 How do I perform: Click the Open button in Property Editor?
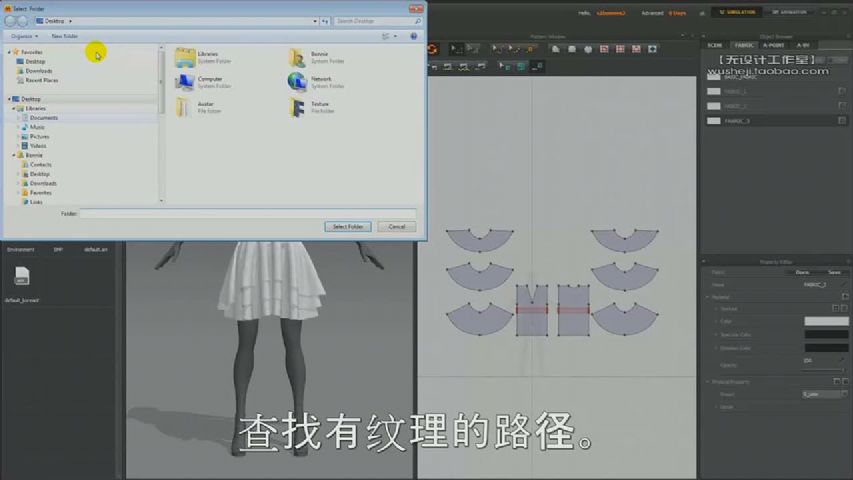click(802, 272)
